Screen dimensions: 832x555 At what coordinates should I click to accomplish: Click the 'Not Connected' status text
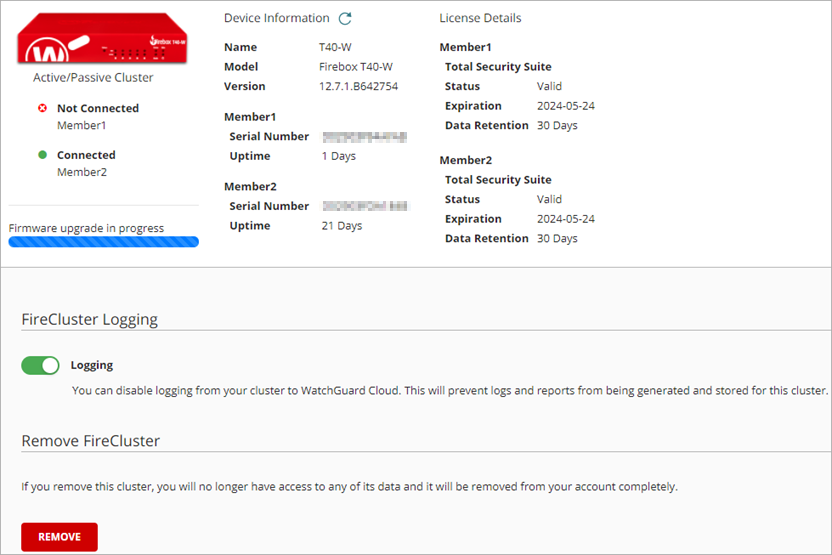click(98, 108)
